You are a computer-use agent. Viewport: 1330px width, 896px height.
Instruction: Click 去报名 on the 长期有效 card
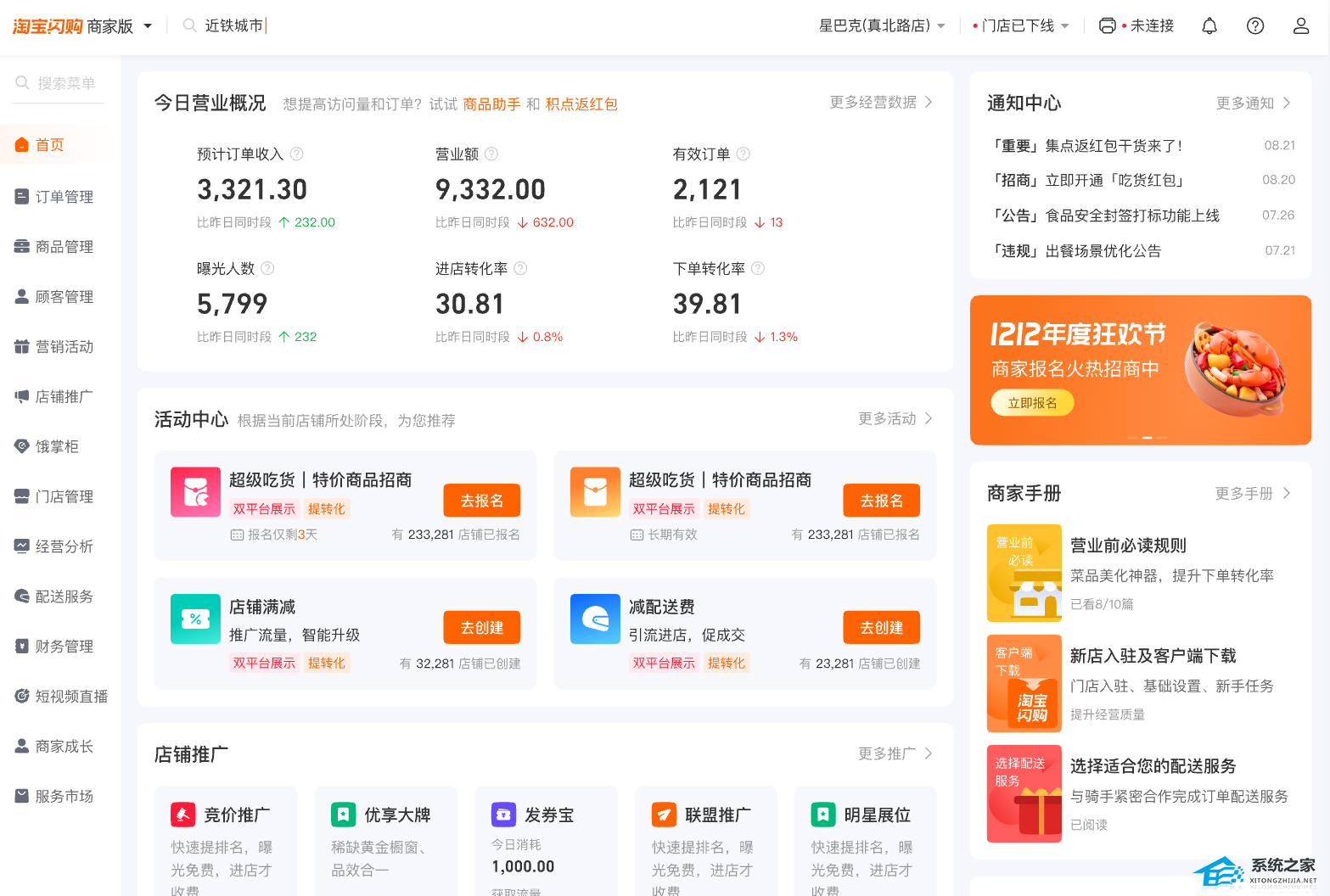(x=882, y=501)
